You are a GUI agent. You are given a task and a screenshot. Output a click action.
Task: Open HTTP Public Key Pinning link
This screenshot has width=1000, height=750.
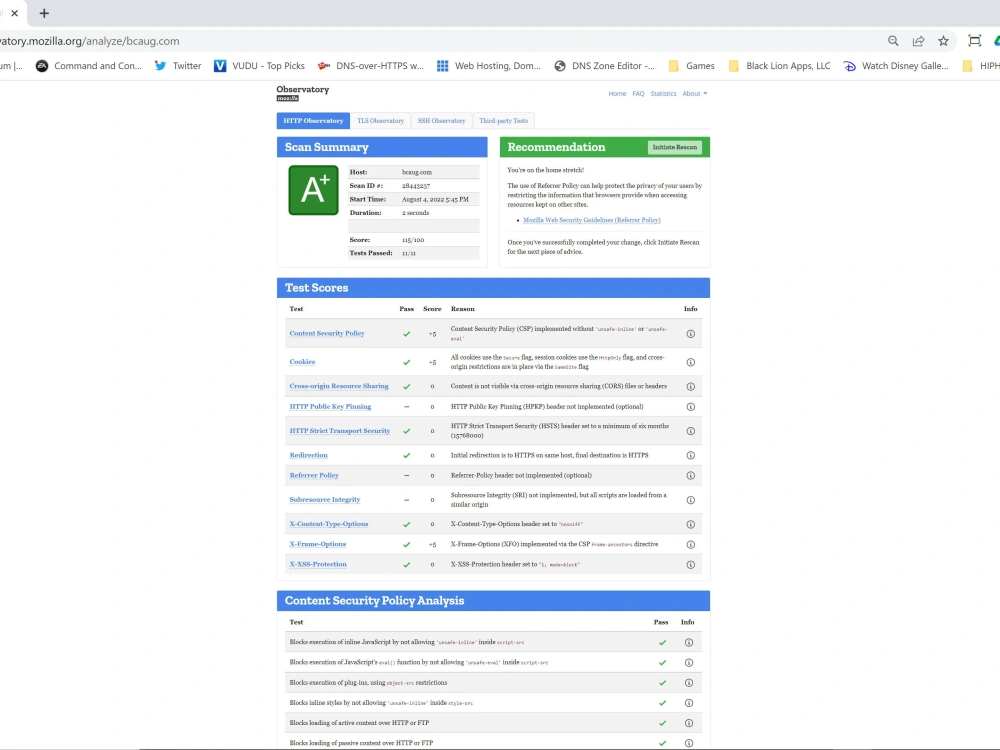click(x=330, y=406)
